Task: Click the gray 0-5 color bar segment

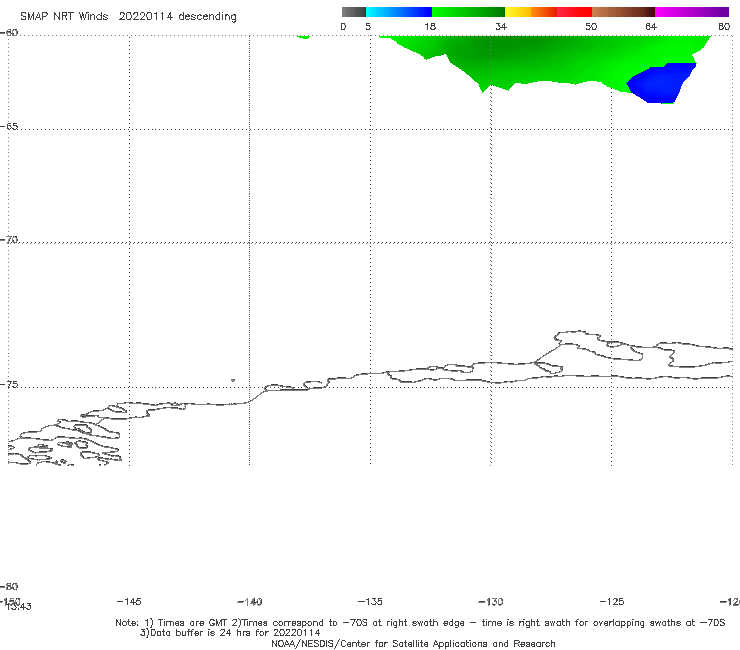Action: [354, 12]
